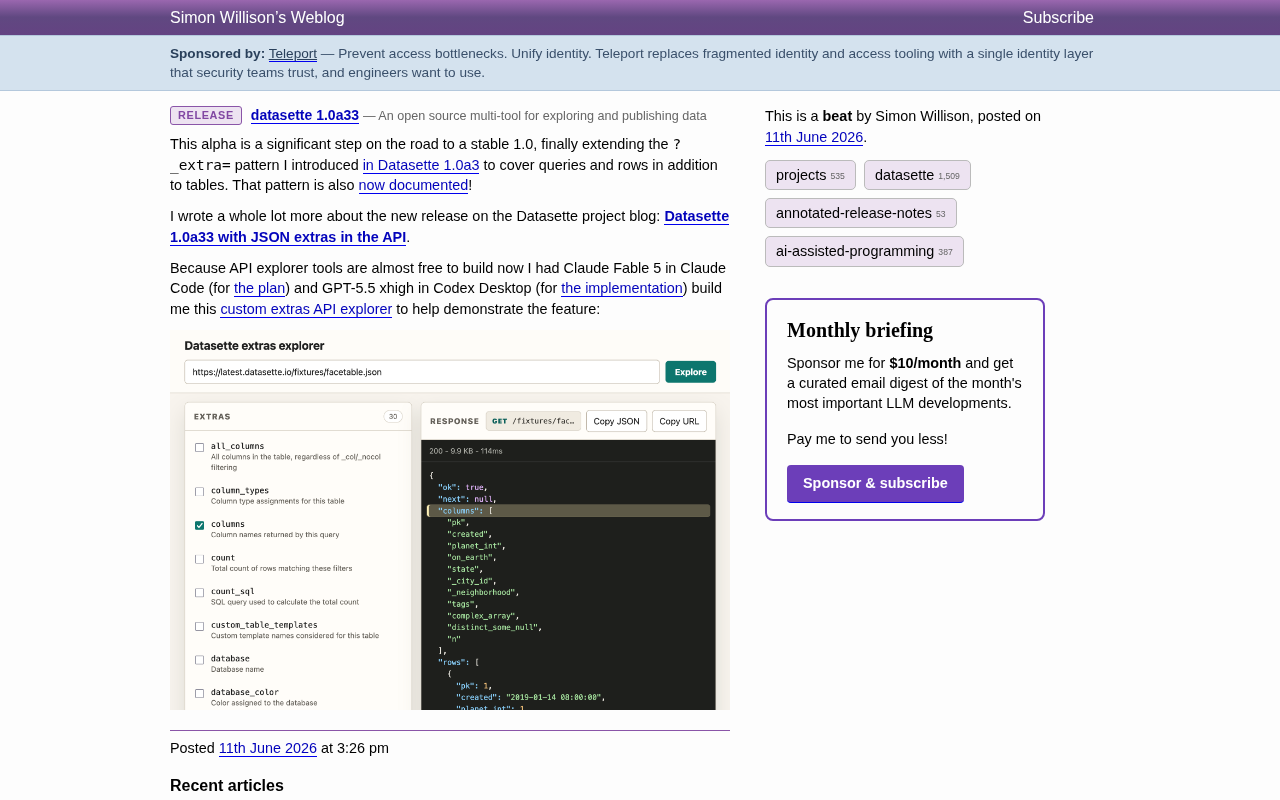
Task: Uncheck the columns checkbox
Action: 199,525
